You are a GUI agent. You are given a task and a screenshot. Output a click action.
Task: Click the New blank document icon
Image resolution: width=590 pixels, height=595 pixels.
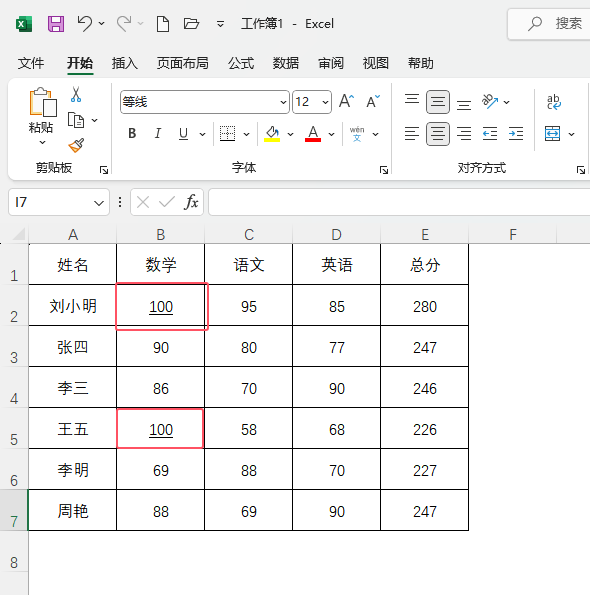pyautogui.click(x=163, y=24)
